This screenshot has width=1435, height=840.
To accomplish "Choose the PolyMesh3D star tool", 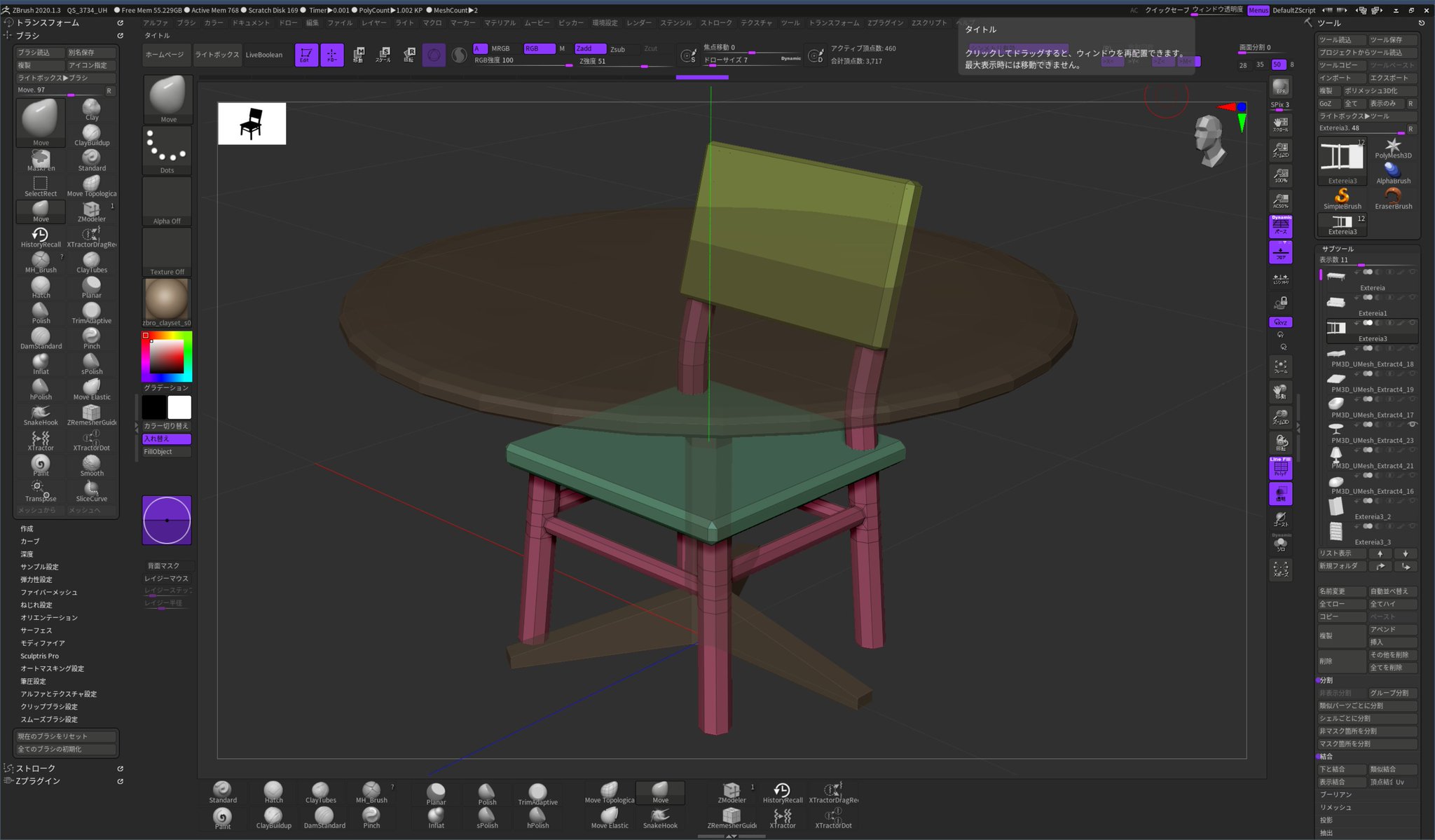I will 1393,147.
